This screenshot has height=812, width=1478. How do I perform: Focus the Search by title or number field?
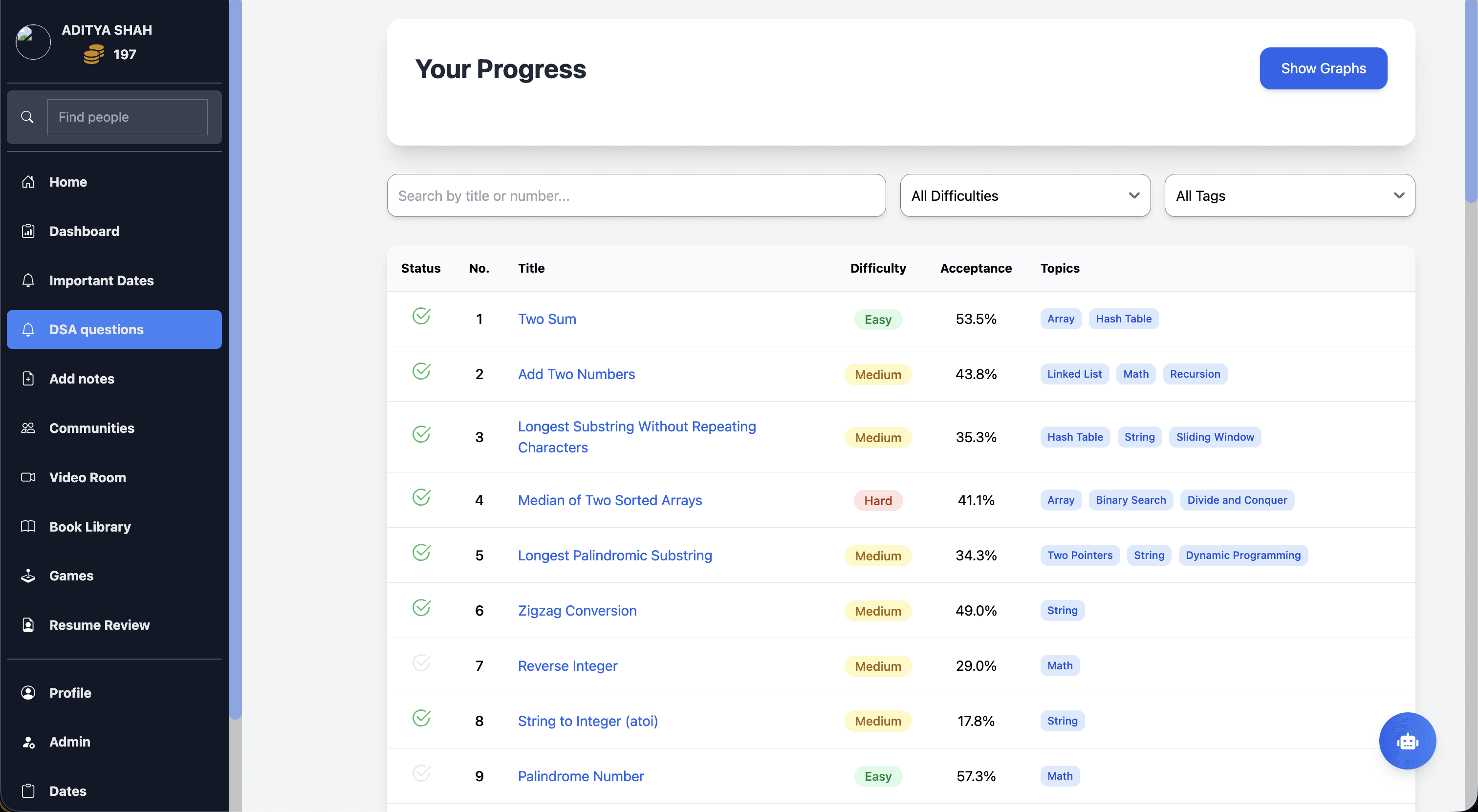[636, 195]
